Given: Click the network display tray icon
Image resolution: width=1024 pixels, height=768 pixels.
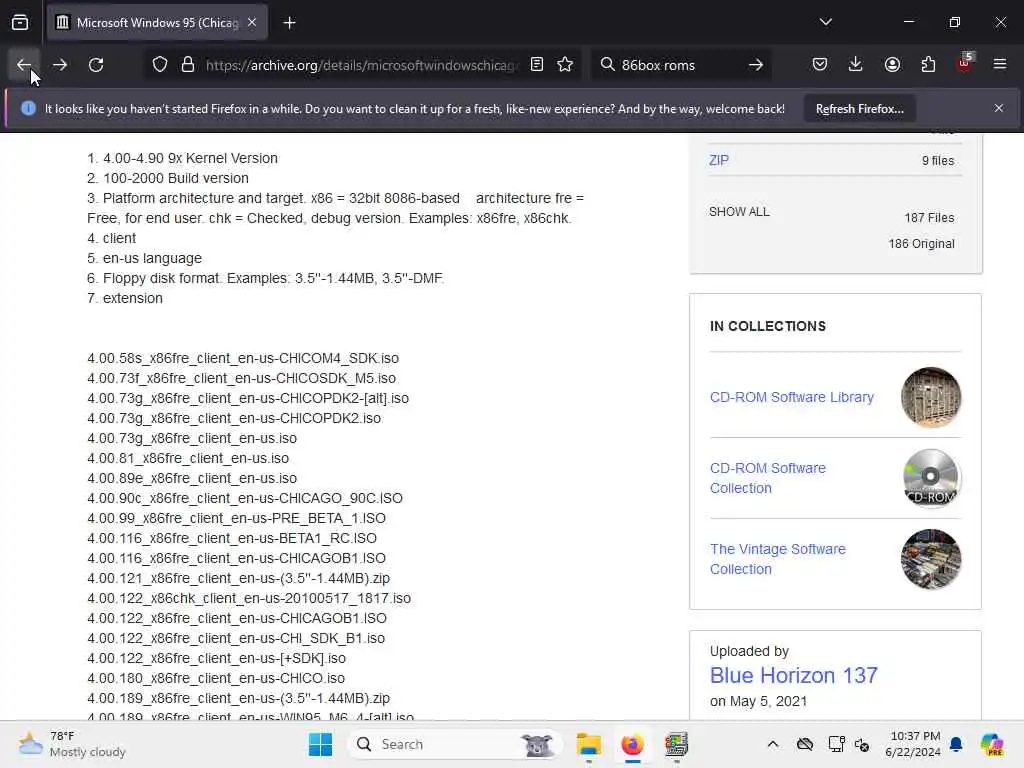Looking at the screenshot, I should [835, 744].
